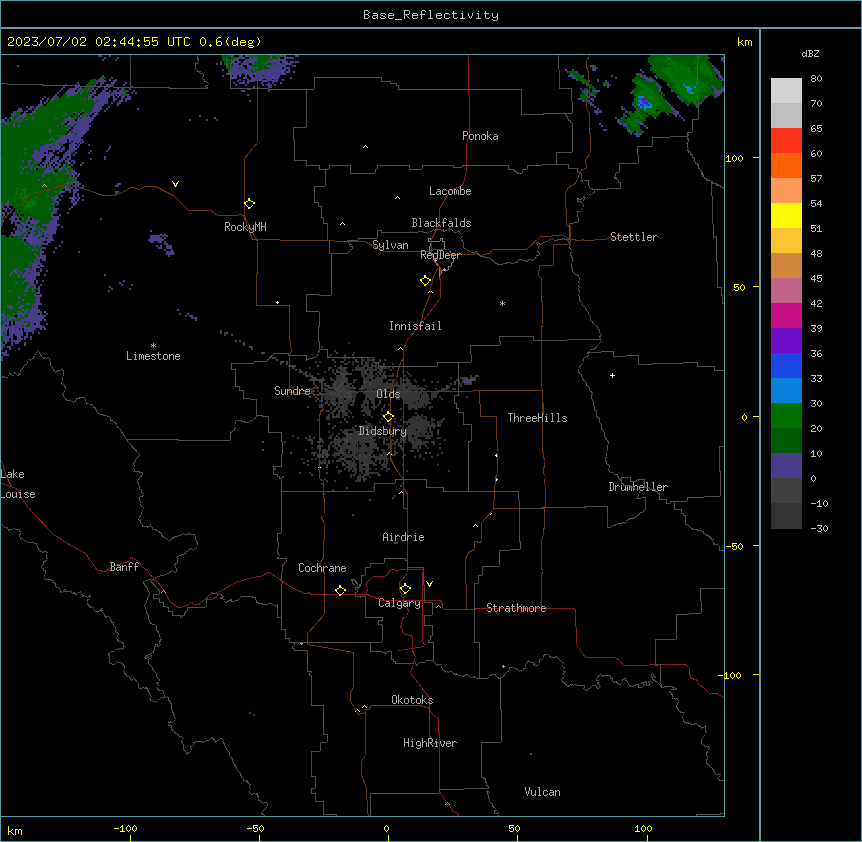The width and height of the screenshot is (862, 842).
Task: Click the HighRiver town label
Action: 430,743
